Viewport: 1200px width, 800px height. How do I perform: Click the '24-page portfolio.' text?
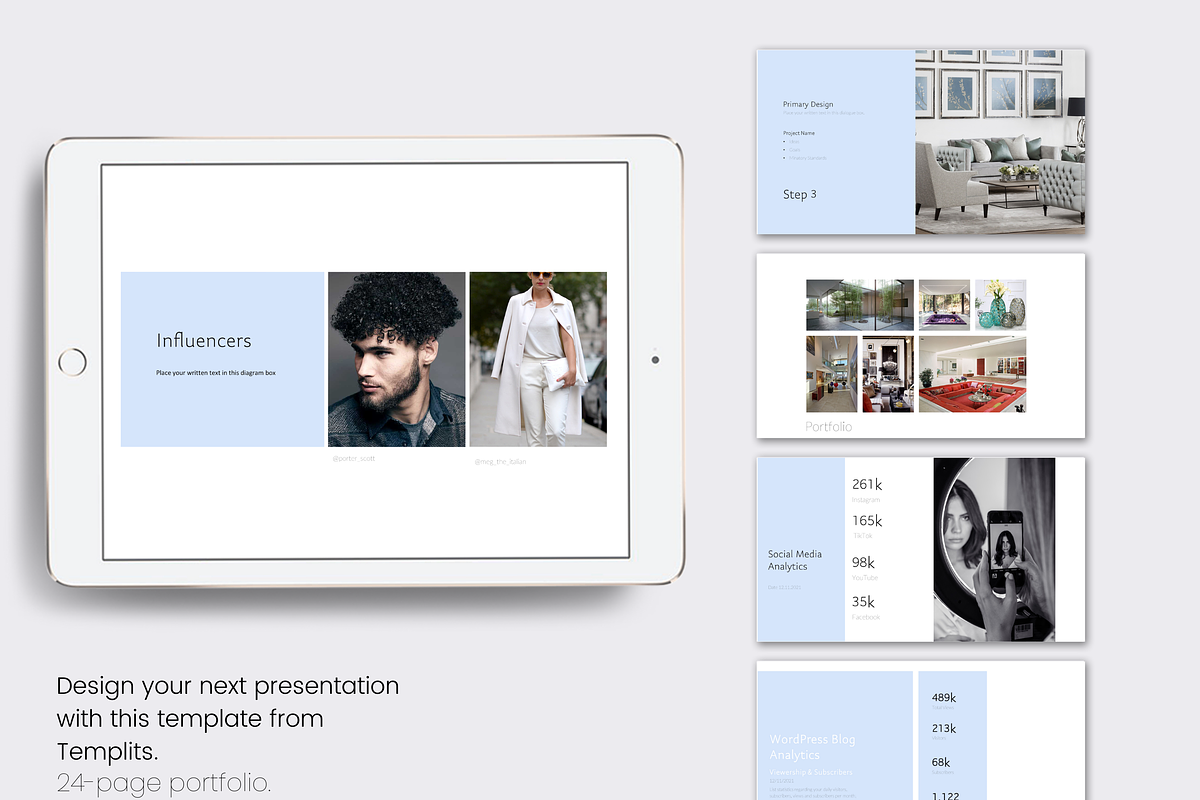pyautogui.click(x=164, y=783)
